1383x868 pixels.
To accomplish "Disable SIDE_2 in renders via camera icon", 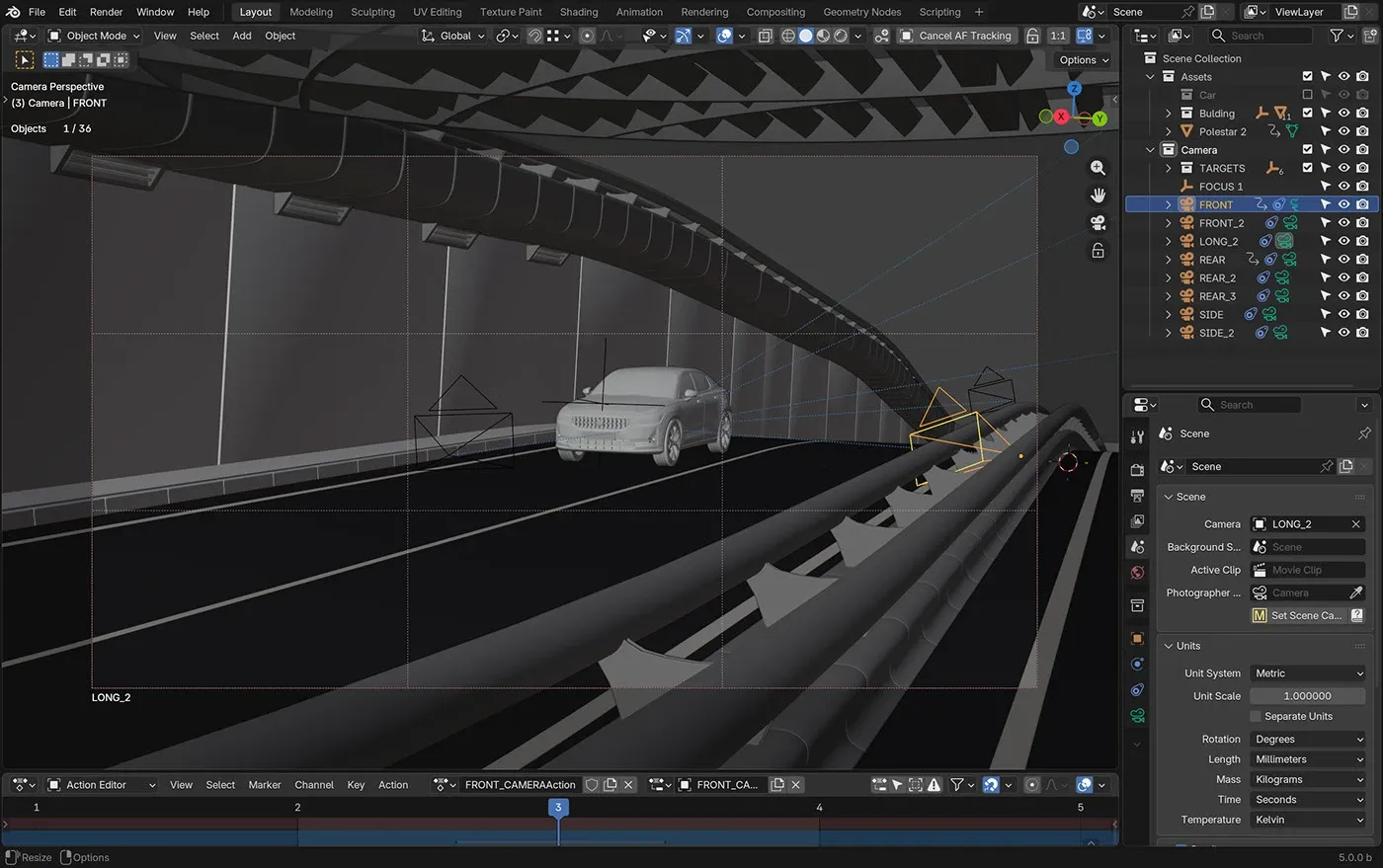I will [1362, 333].
